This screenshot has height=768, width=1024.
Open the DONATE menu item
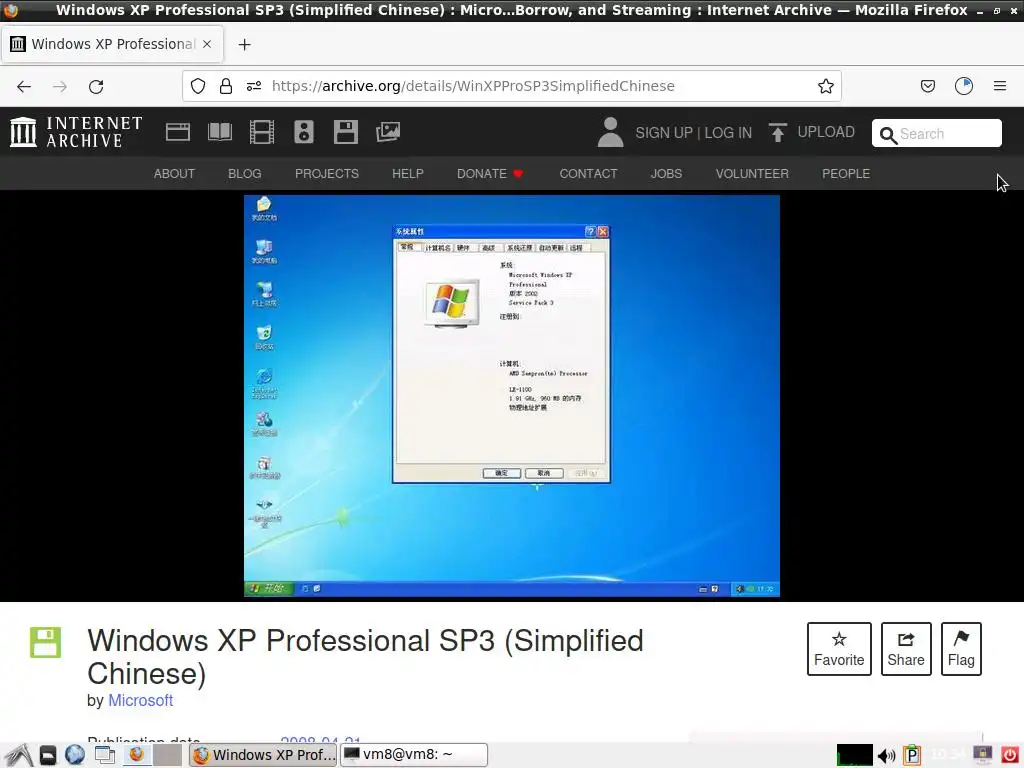(x=490, y=174)
